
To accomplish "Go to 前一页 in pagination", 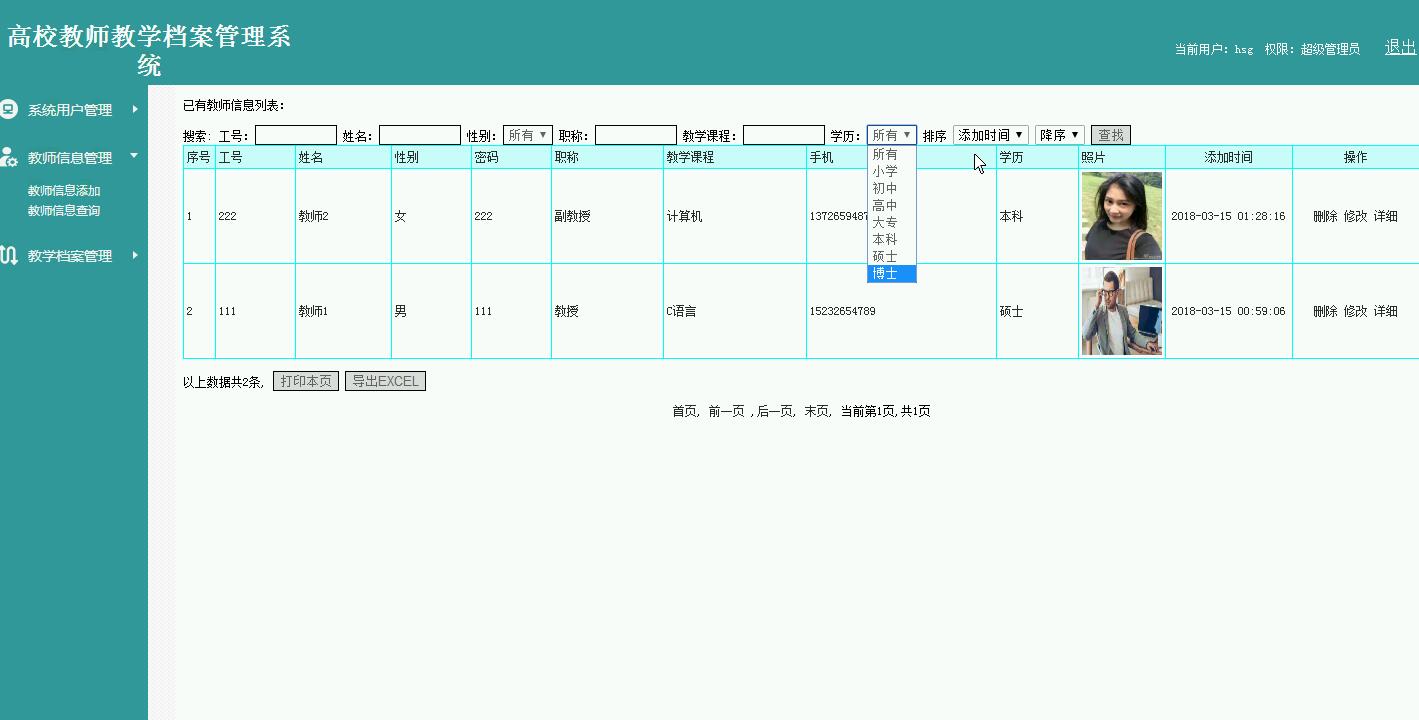I will point(727,411).
